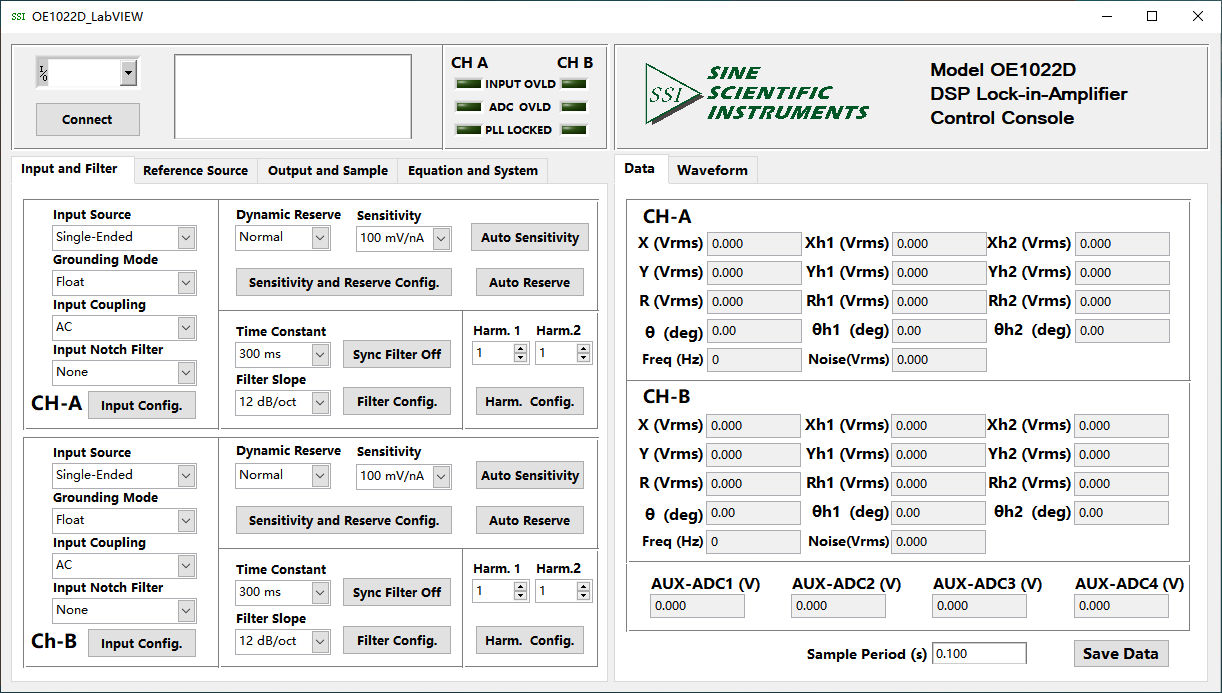Expand CH-A Input Source dropdown

coord(186,237)
